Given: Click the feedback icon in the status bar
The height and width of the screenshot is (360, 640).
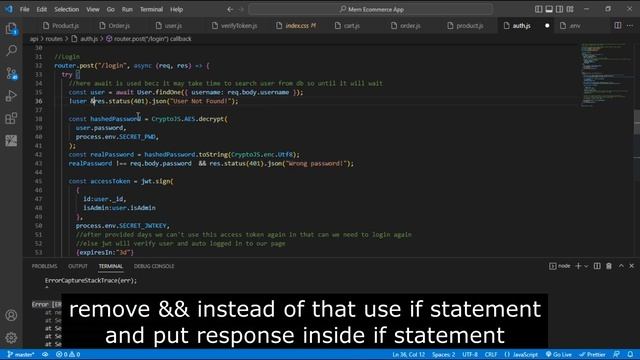Looking at the screenshot, I should (x=617, y=354).
